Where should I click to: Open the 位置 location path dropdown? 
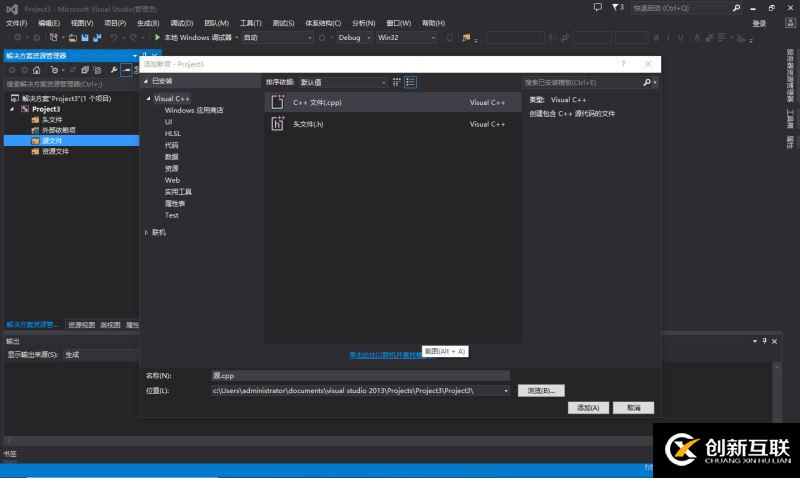click(x=506, y=391)
